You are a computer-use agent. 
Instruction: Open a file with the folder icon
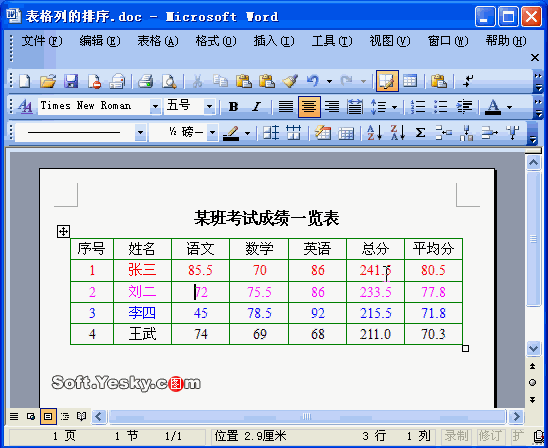click(x=48, y=81)
